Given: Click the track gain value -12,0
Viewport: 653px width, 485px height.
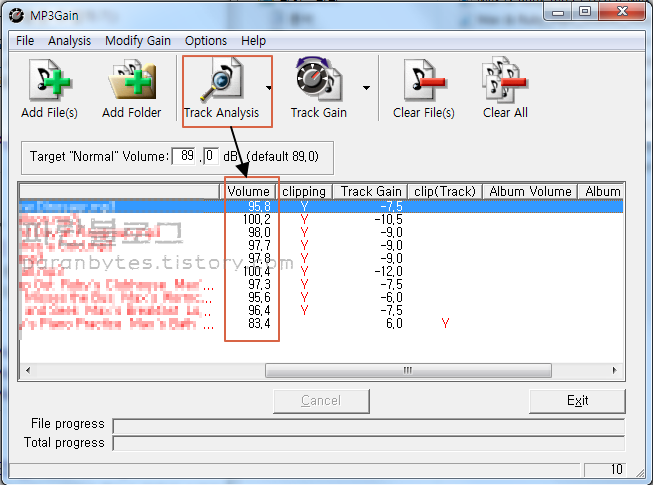Looking at the screenshot, I should [388, 271].
